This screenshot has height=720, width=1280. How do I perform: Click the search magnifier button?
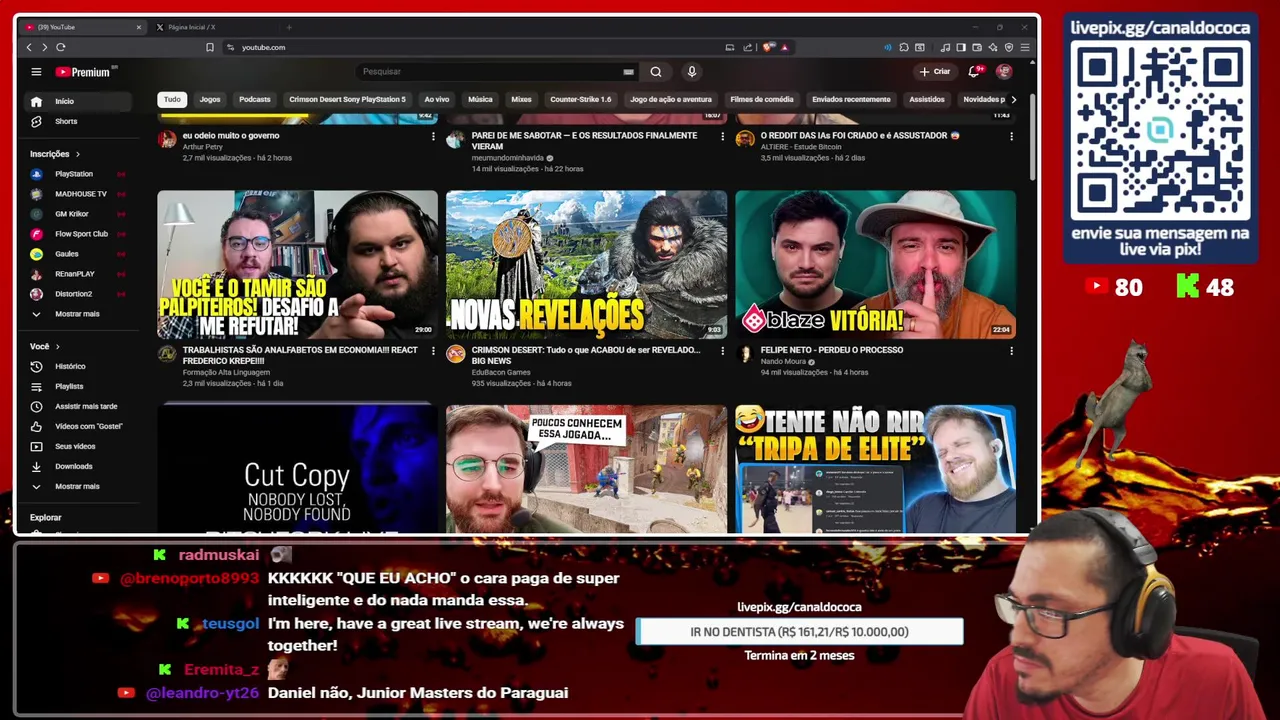click(656, 72)
